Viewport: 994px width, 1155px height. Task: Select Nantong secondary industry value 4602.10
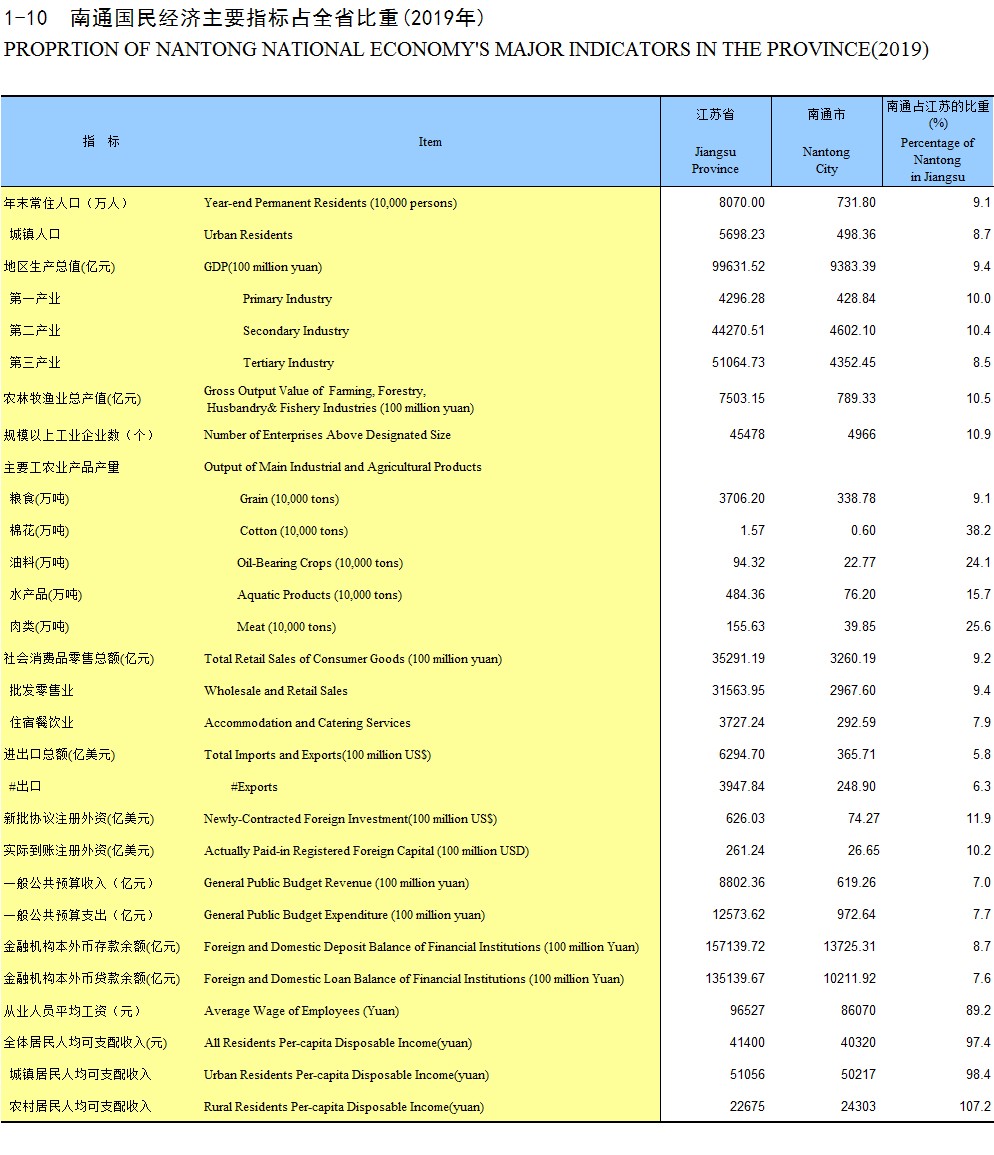(x=853, y=330)
